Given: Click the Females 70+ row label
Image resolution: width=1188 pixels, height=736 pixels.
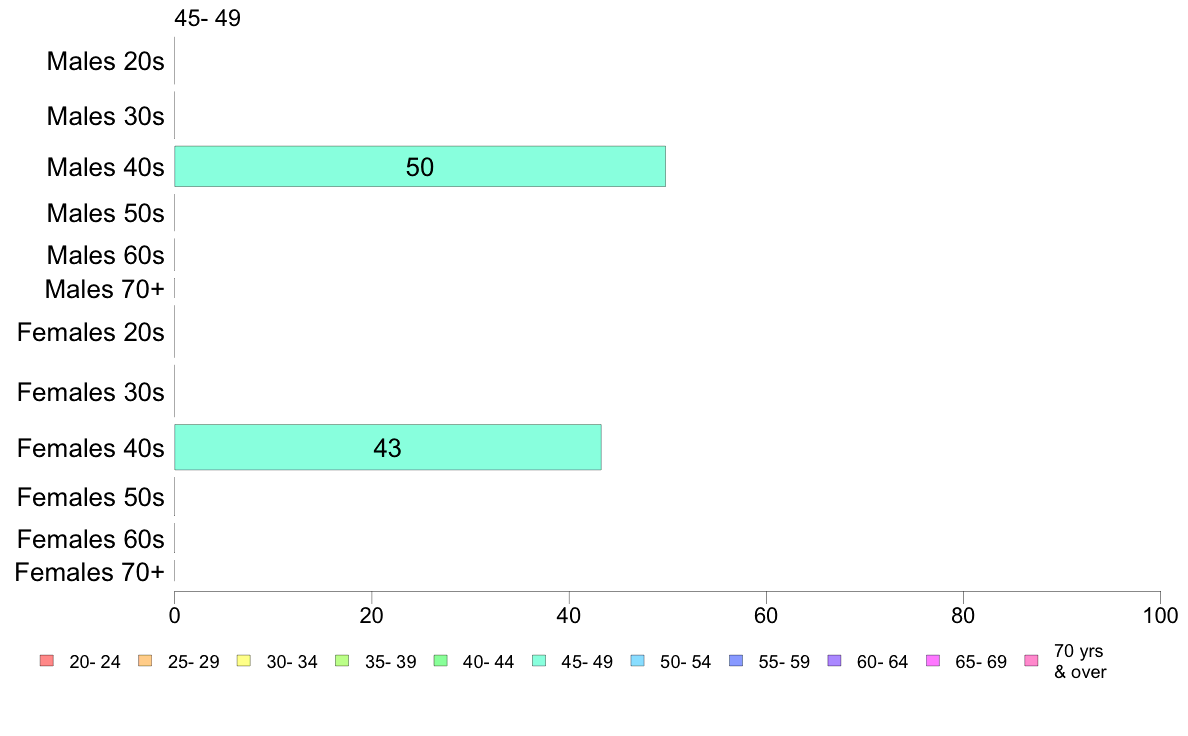Looking at the screenshot, I should (89, 572).
